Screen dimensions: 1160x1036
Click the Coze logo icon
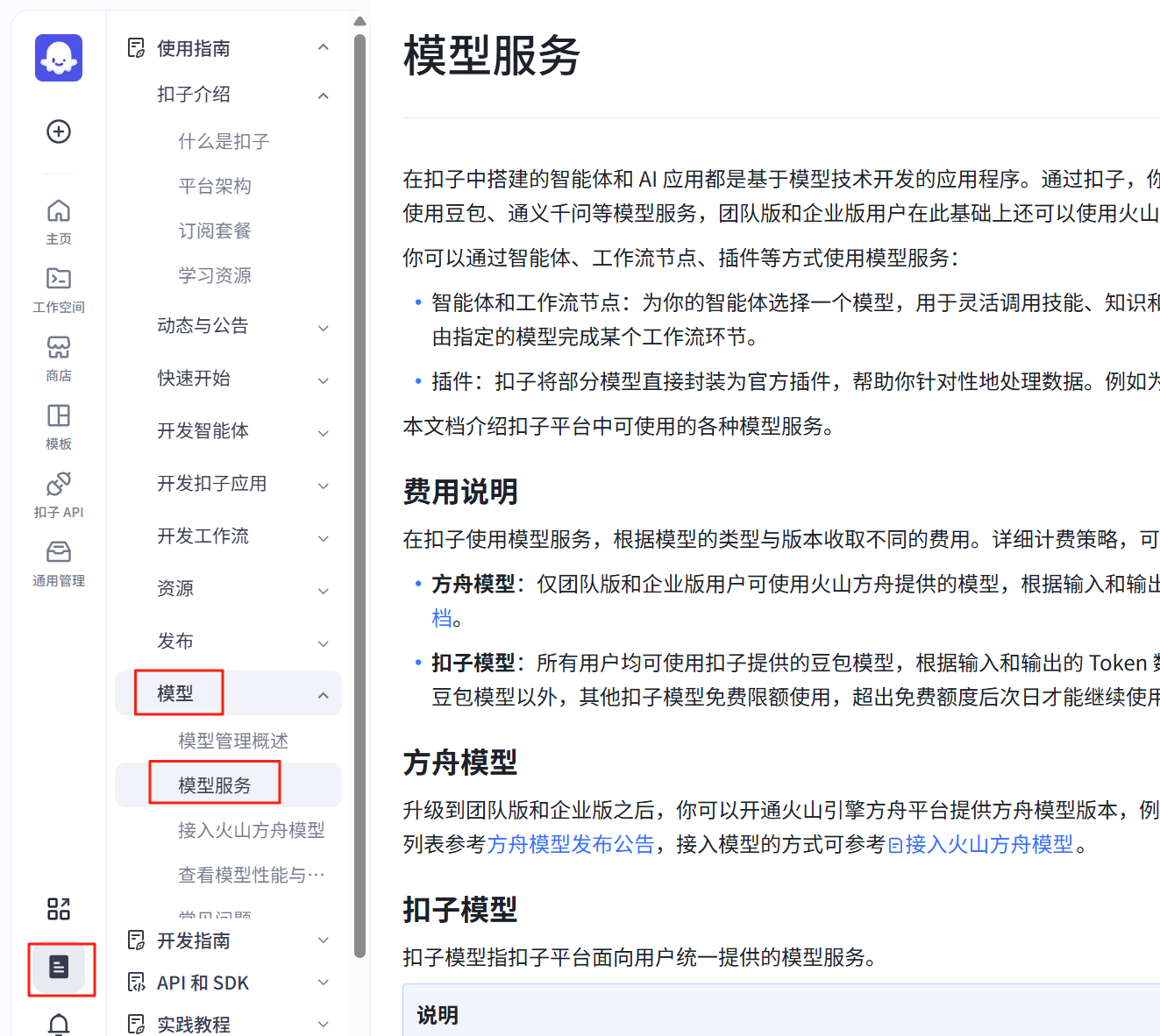(x=59, y=58)
